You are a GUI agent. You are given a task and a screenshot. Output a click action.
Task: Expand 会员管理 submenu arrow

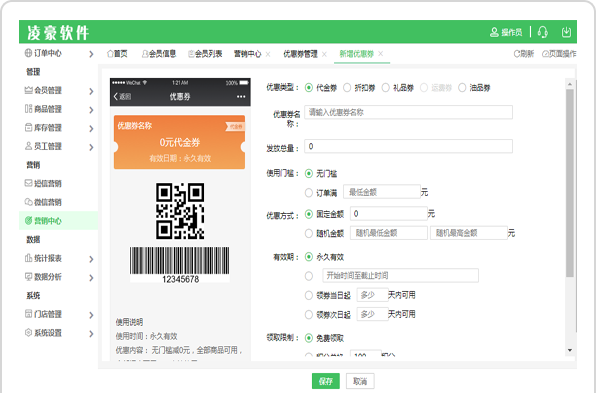pos(91,91)
